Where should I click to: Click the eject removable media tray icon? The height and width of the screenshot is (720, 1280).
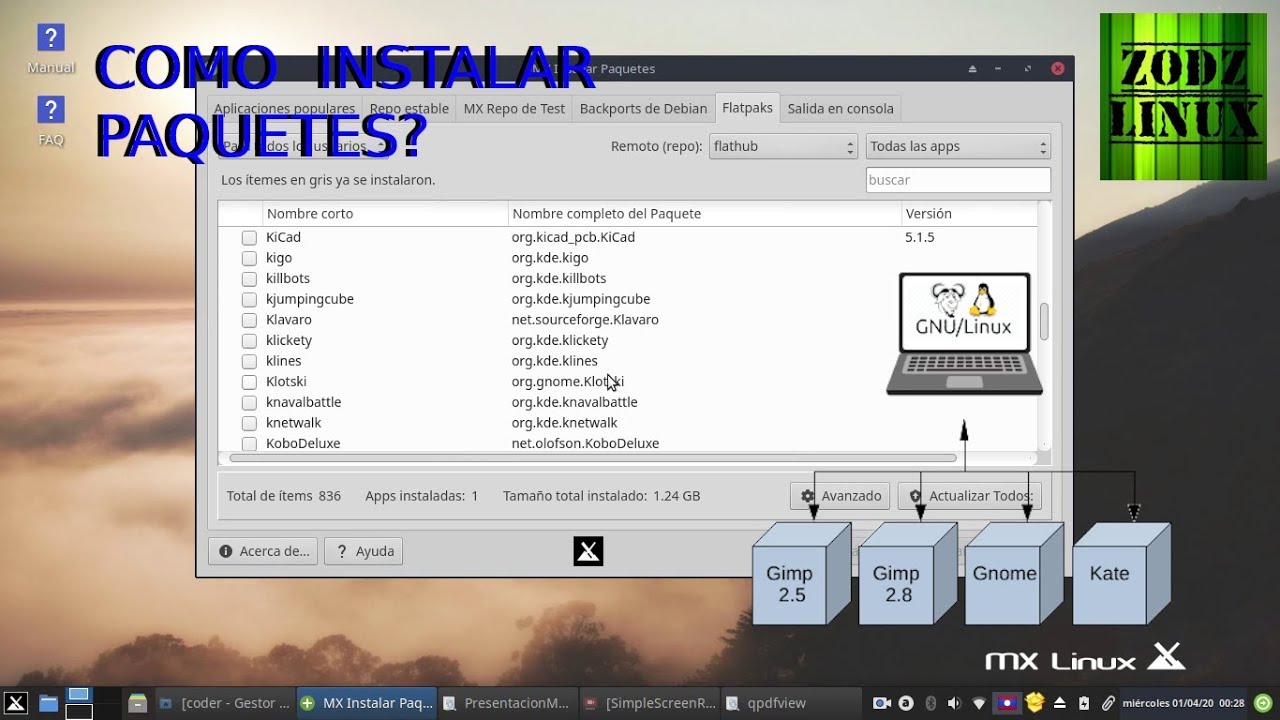pyautogui.click(x=1060, y=703)
